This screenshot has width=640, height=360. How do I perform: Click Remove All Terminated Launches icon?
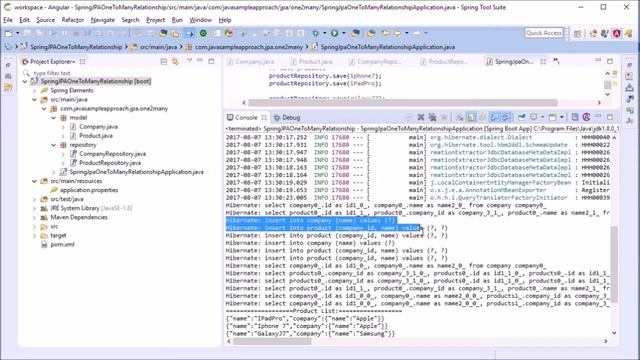coord(432,118)
